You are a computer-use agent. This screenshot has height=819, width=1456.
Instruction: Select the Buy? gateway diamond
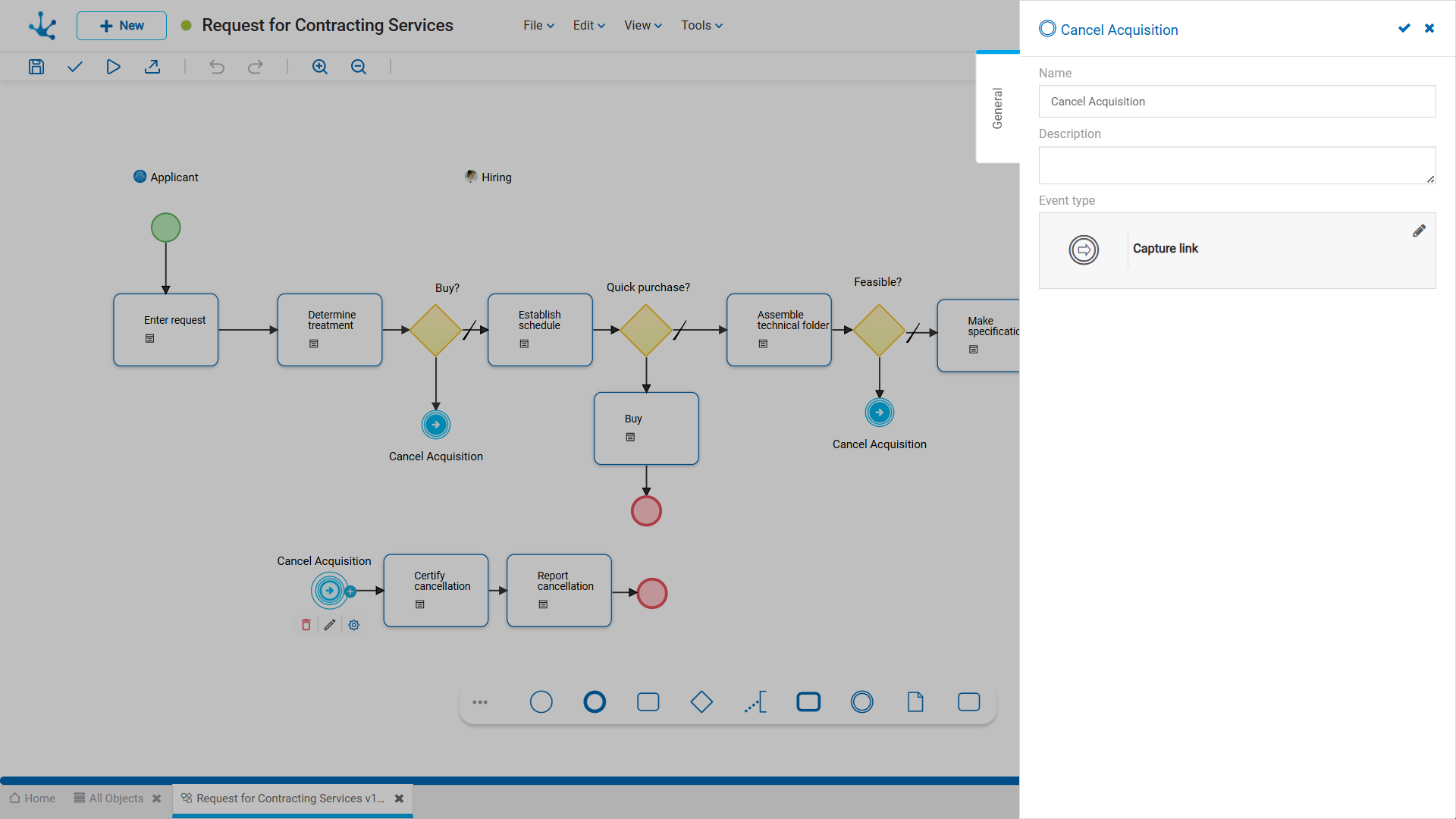pyautogui.click(x=436, y=330)
